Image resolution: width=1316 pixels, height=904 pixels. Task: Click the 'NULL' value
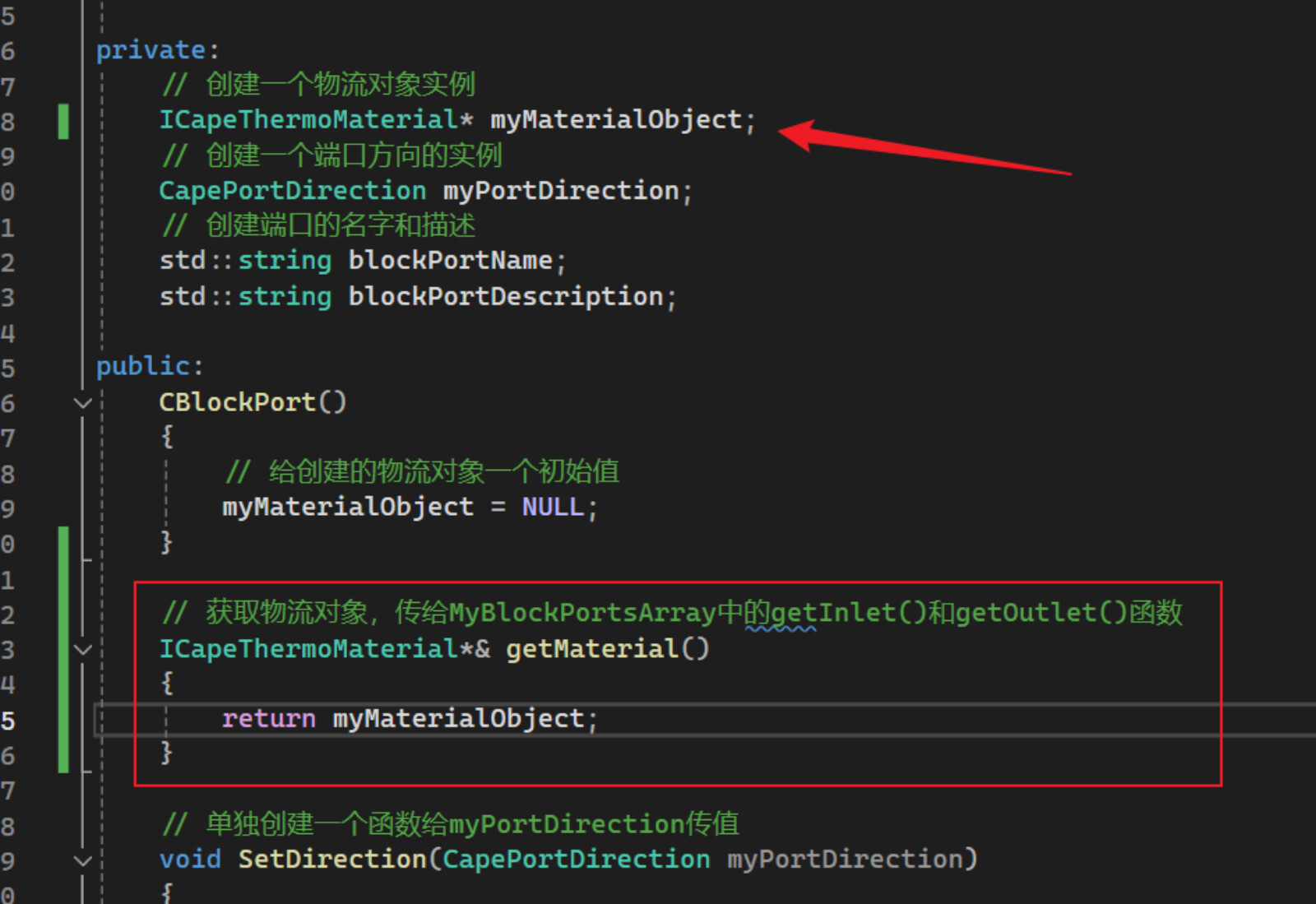pos(553,508)
